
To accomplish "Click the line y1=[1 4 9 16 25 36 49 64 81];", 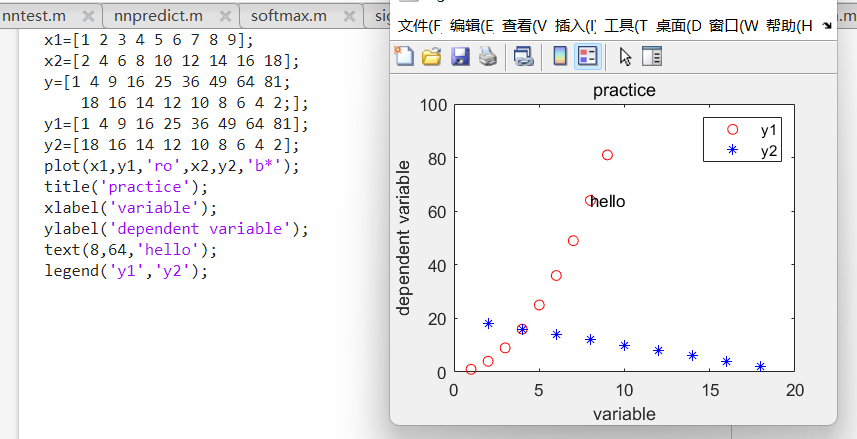I will pyautogui.click(x=177, y=124).
